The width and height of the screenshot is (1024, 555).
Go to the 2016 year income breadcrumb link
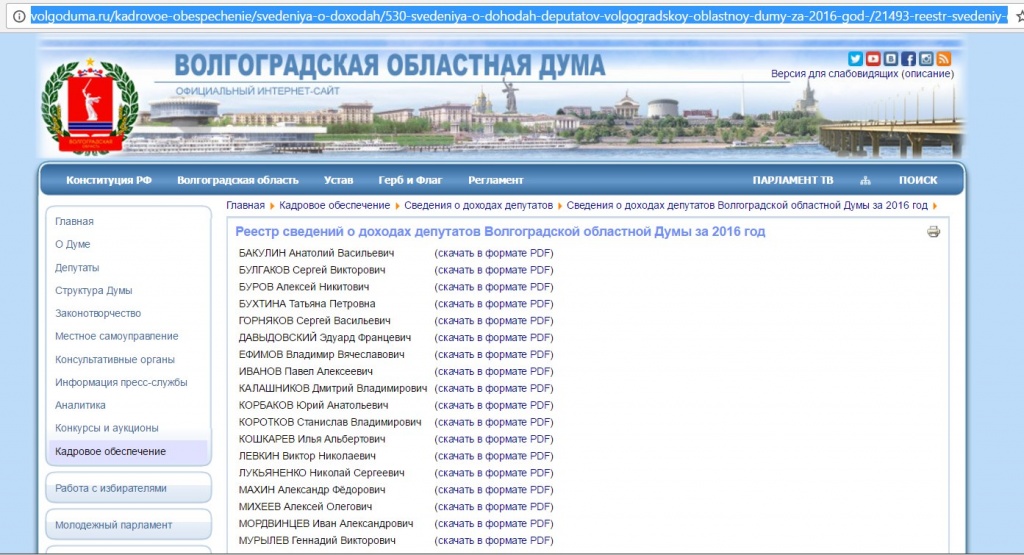tap(747, 205)
